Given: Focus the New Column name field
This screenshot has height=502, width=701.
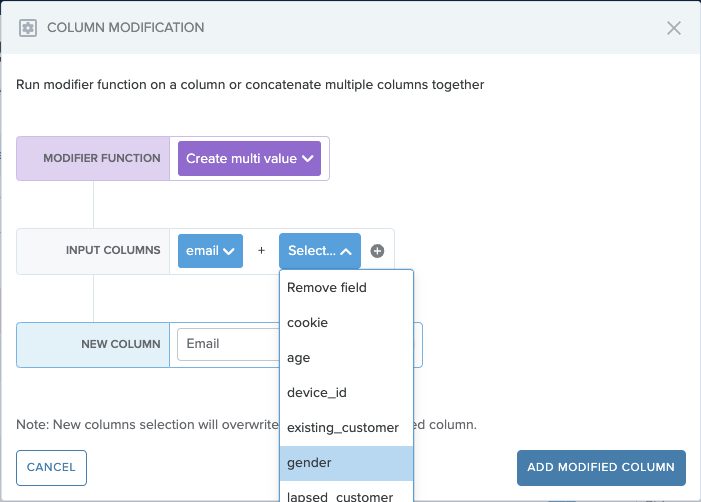Looking at the screenshot, I should (x=228, y=344).
